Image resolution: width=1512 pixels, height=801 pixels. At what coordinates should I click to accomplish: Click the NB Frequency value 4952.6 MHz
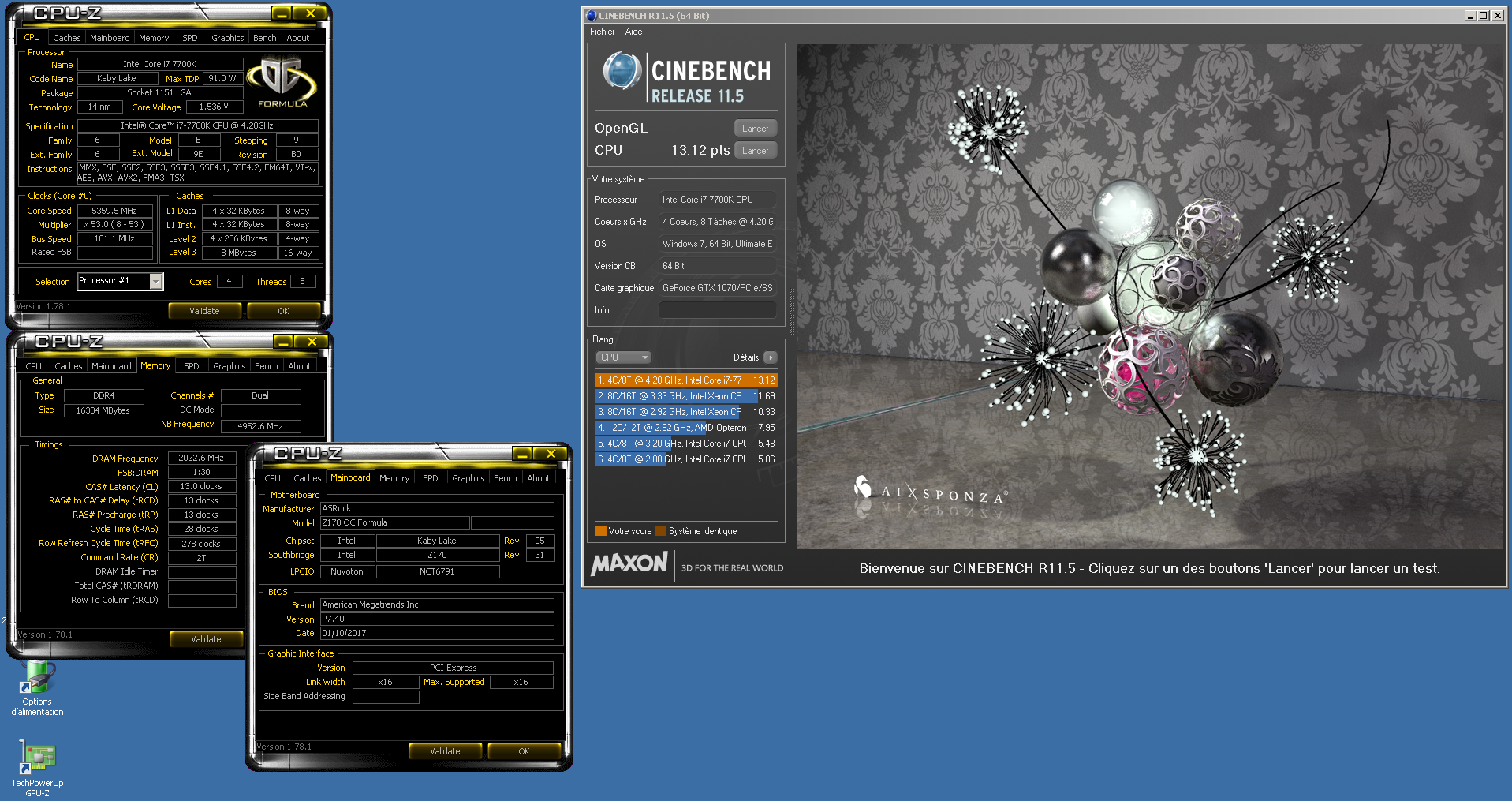tap(261, 426)
